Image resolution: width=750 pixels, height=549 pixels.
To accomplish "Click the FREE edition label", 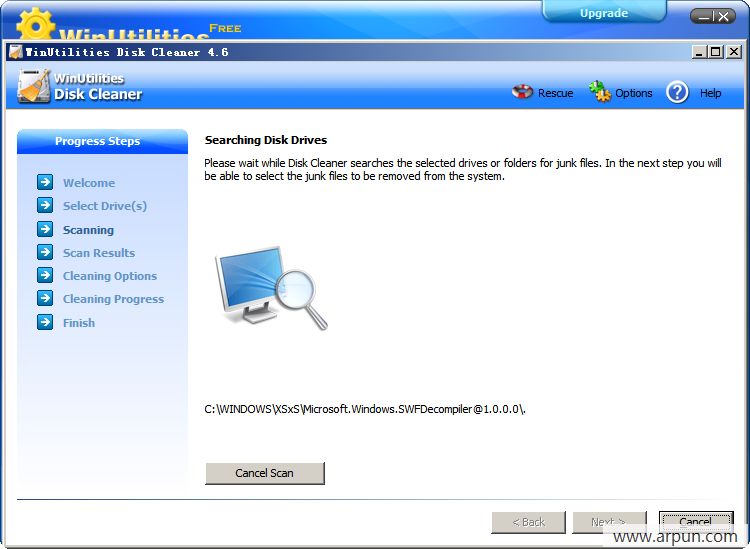I will point(225,28).
